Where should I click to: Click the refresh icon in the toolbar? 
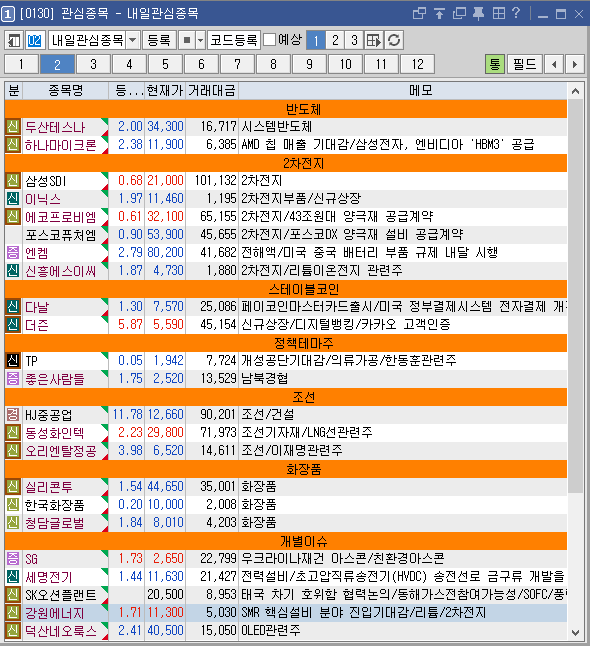click(394, 40)
